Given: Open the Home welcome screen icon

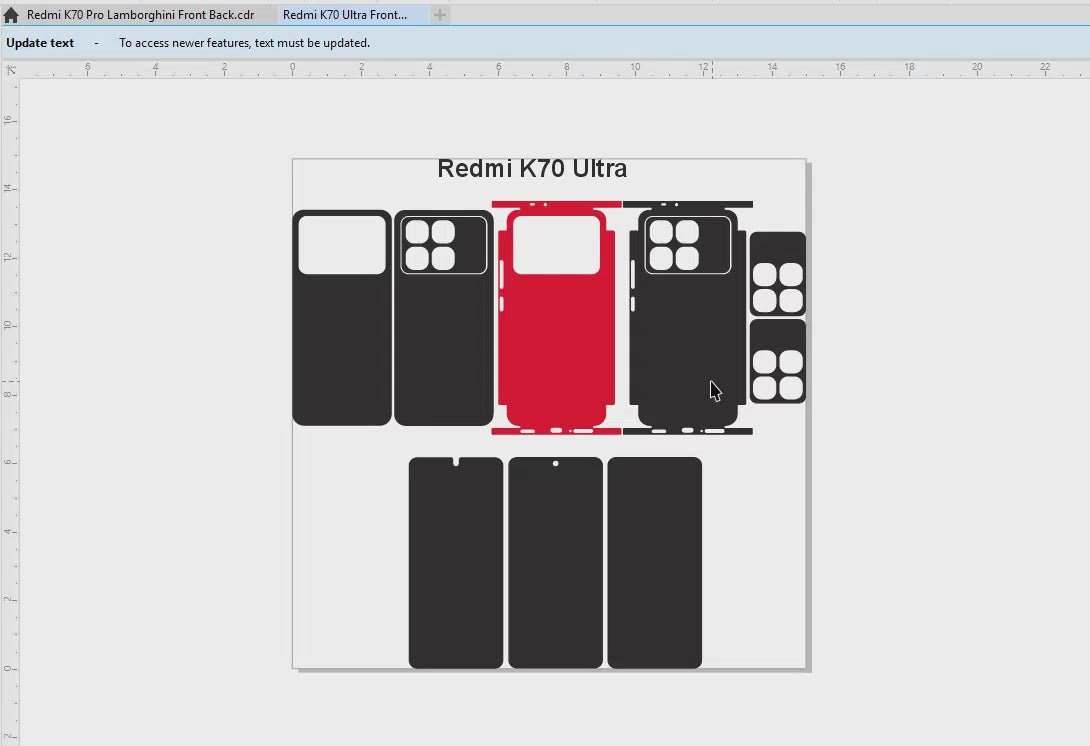Looking at the screenshot, I should [11, 15].
